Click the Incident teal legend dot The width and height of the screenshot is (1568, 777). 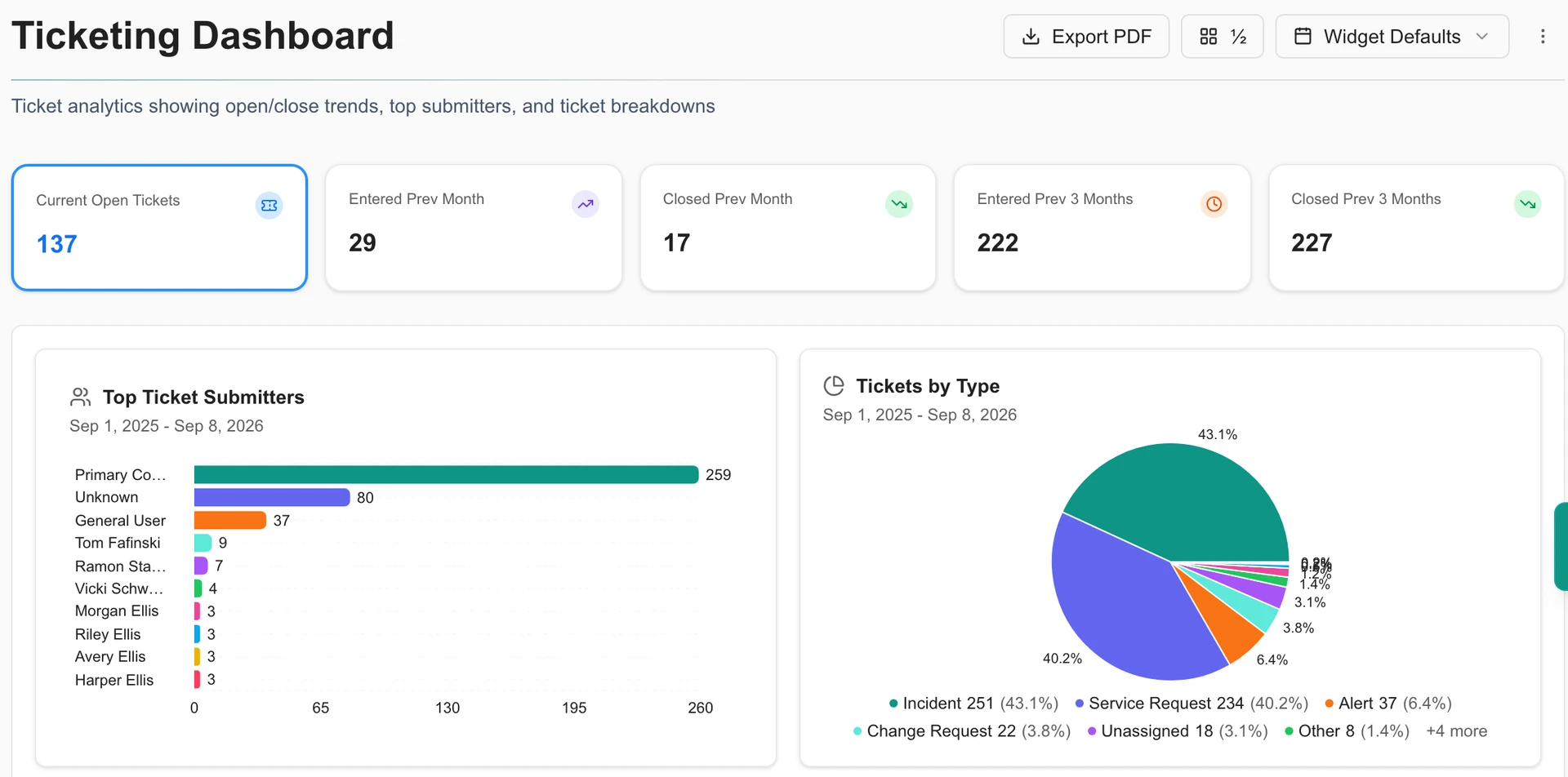point(893,704)
